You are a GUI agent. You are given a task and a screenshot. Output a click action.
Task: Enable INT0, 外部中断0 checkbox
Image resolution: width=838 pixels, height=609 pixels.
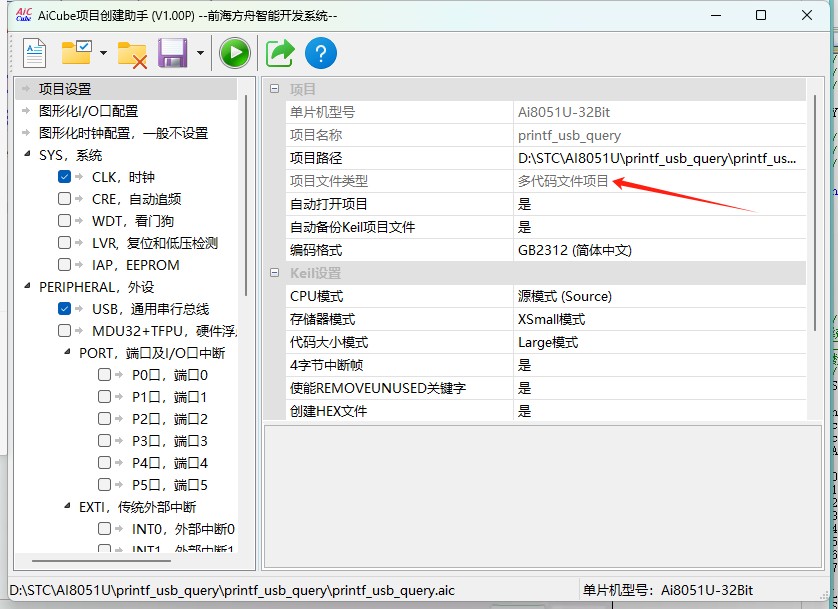tap(104, 528)
